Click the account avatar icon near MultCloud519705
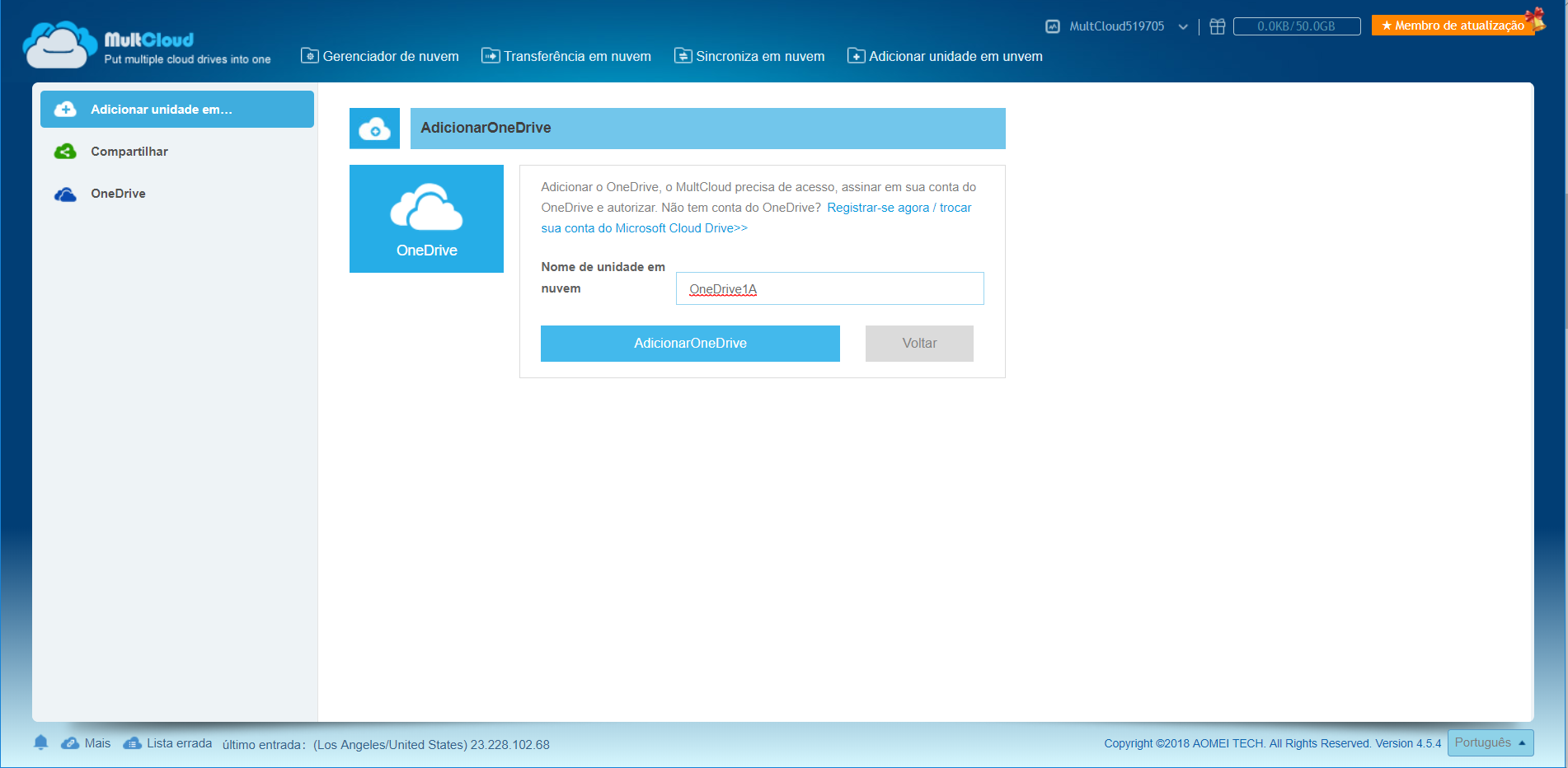The width and height of the screenshot is (1568, 768). click(1053, 26)
